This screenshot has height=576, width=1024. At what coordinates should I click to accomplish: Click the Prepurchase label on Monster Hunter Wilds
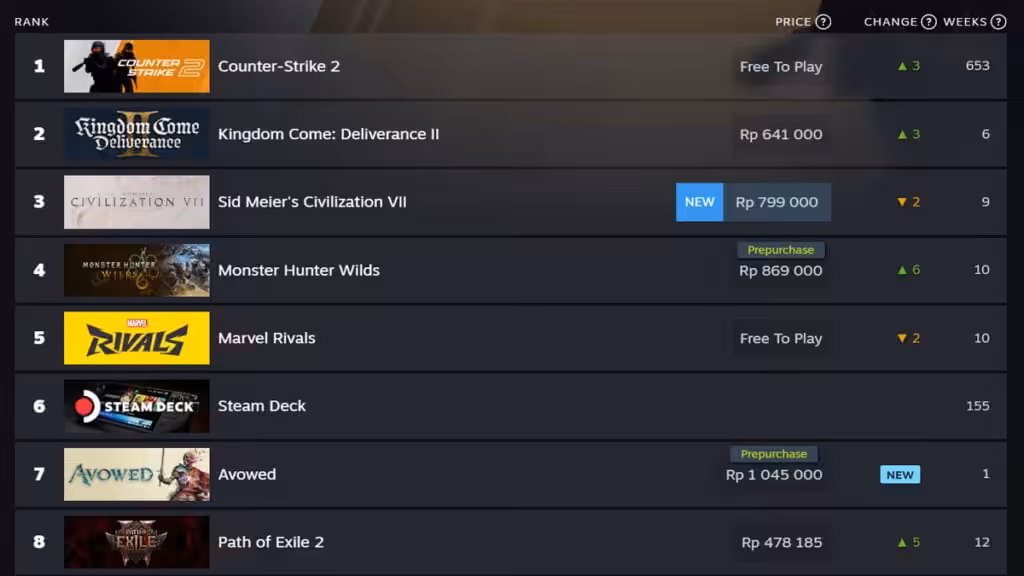pyautogui.click(x=780, y=250)
